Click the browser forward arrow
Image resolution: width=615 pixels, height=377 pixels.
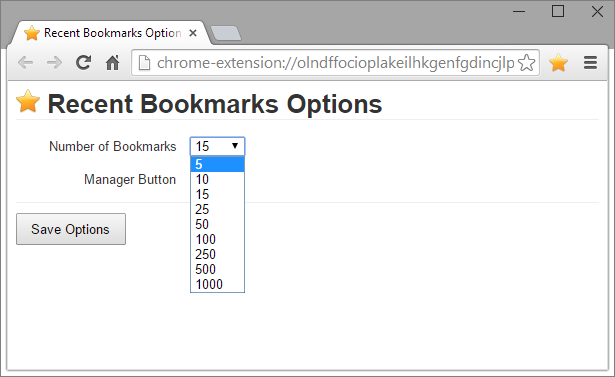pyautogui.click(x=54, y=63)
